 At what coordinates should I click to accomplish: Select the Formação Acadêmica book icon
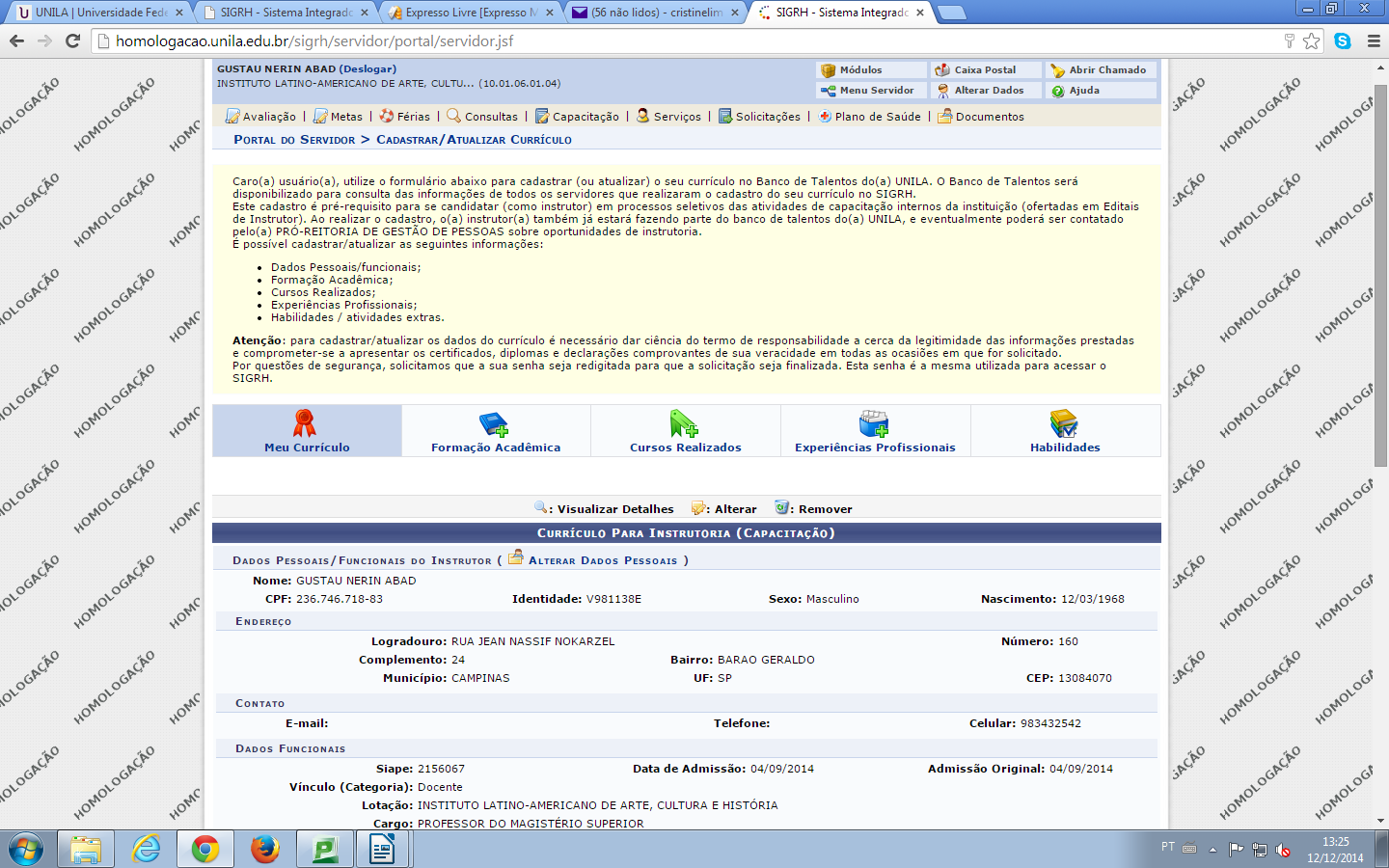[x=494, y=423]
